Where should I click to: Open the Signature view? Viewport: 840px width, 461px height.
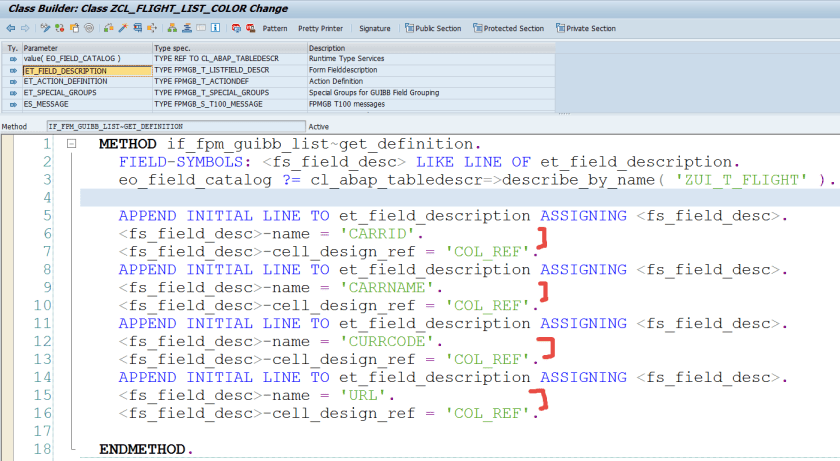375,29
